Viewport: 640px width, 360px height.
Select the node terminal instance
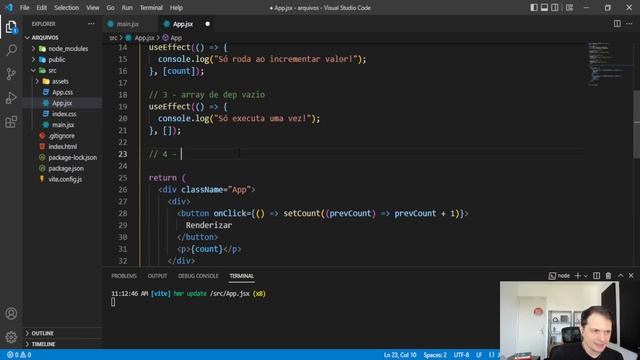tap(559, 276)
